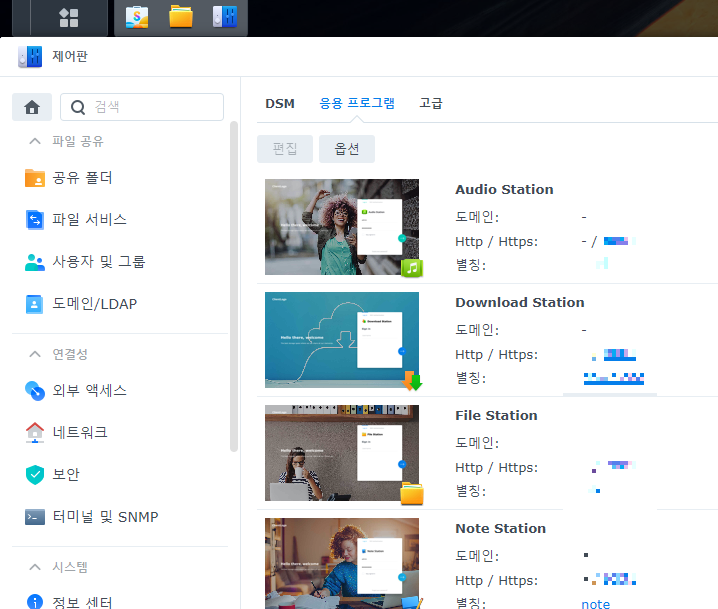Screen dimensions: 718x609
Task: Open 터미널 및 SNMP icon
Action: [35, 517]
